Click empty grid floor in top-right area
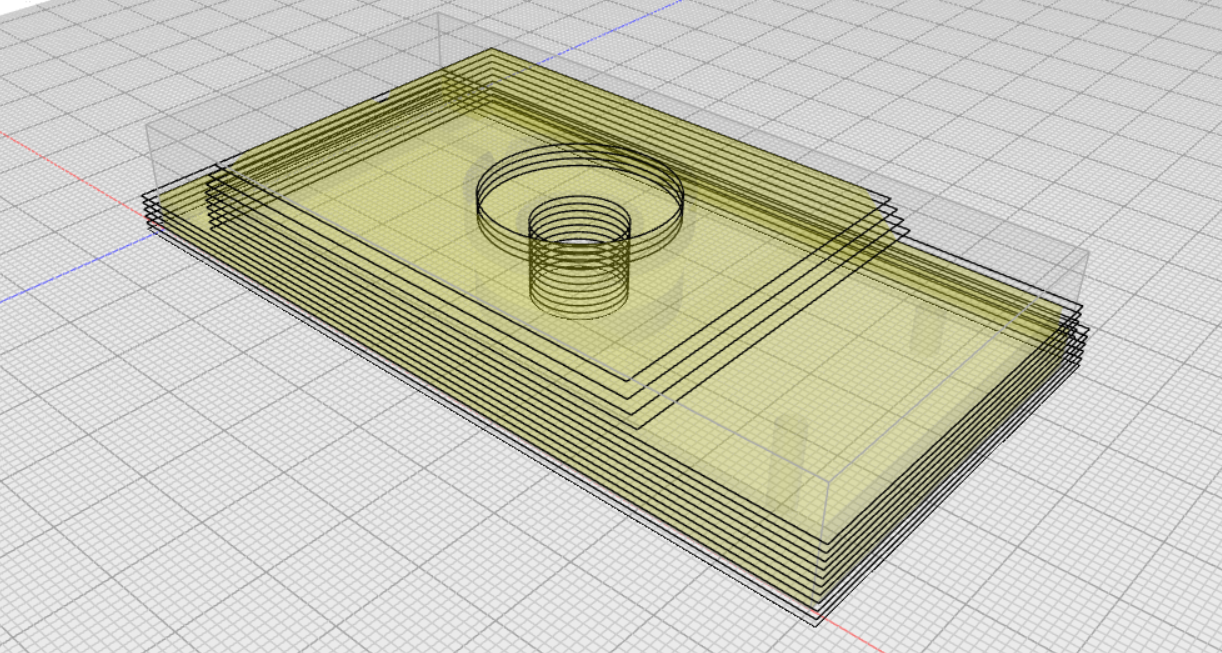 coord(1050,100)
